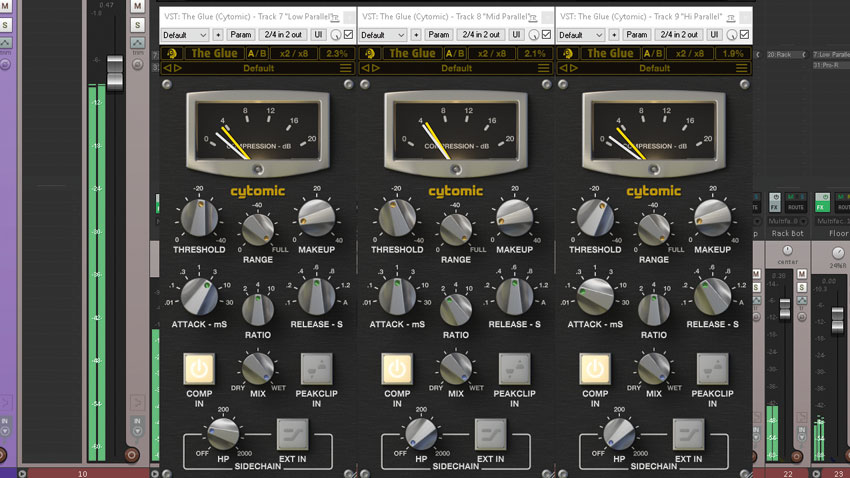Viewport: 850px width, 478px height.
Task: Open the green FX button on Floor track
Action: click(822, 202)
